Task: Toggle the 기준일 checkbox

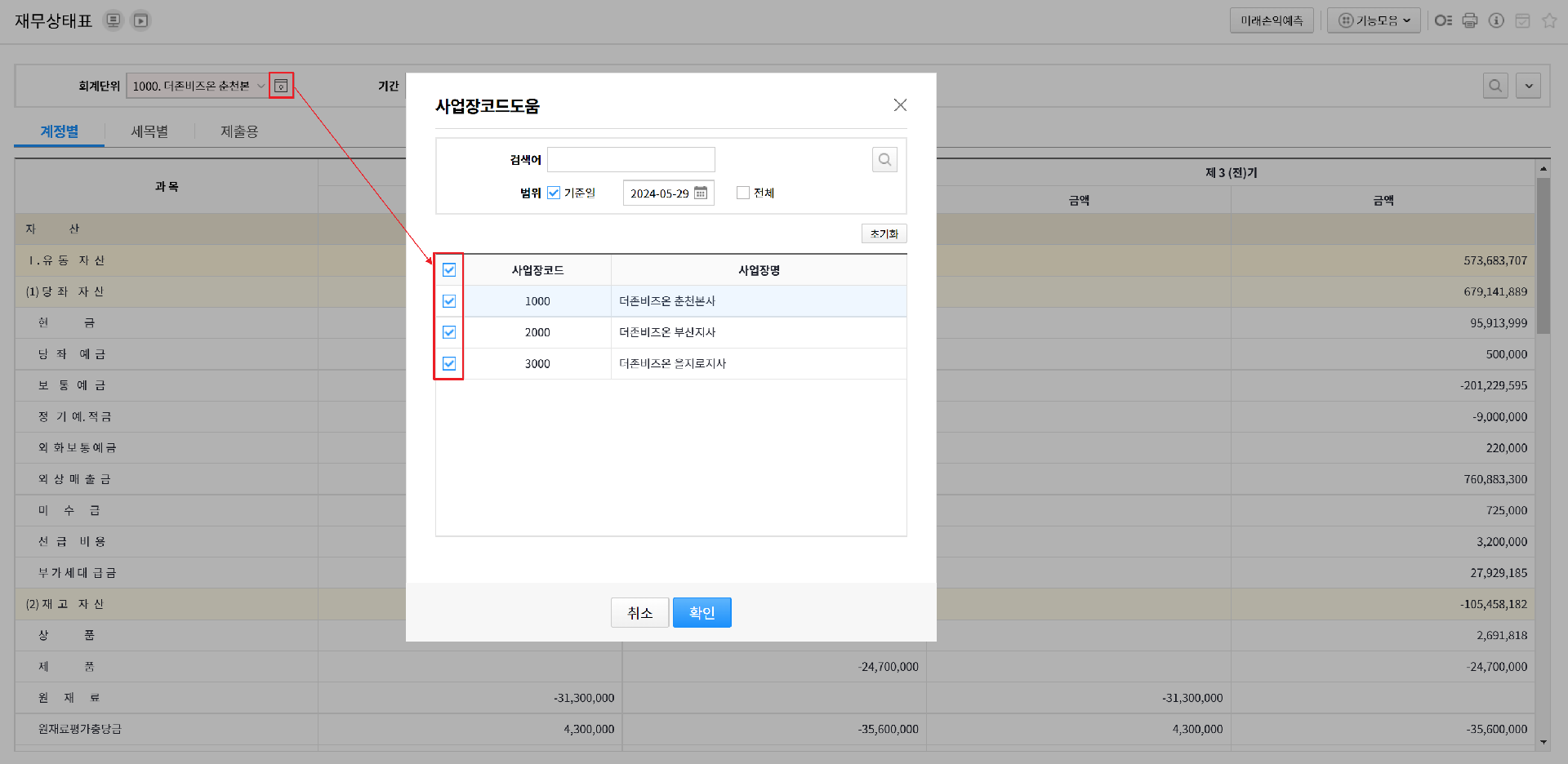Action: [x=554, y=193]
